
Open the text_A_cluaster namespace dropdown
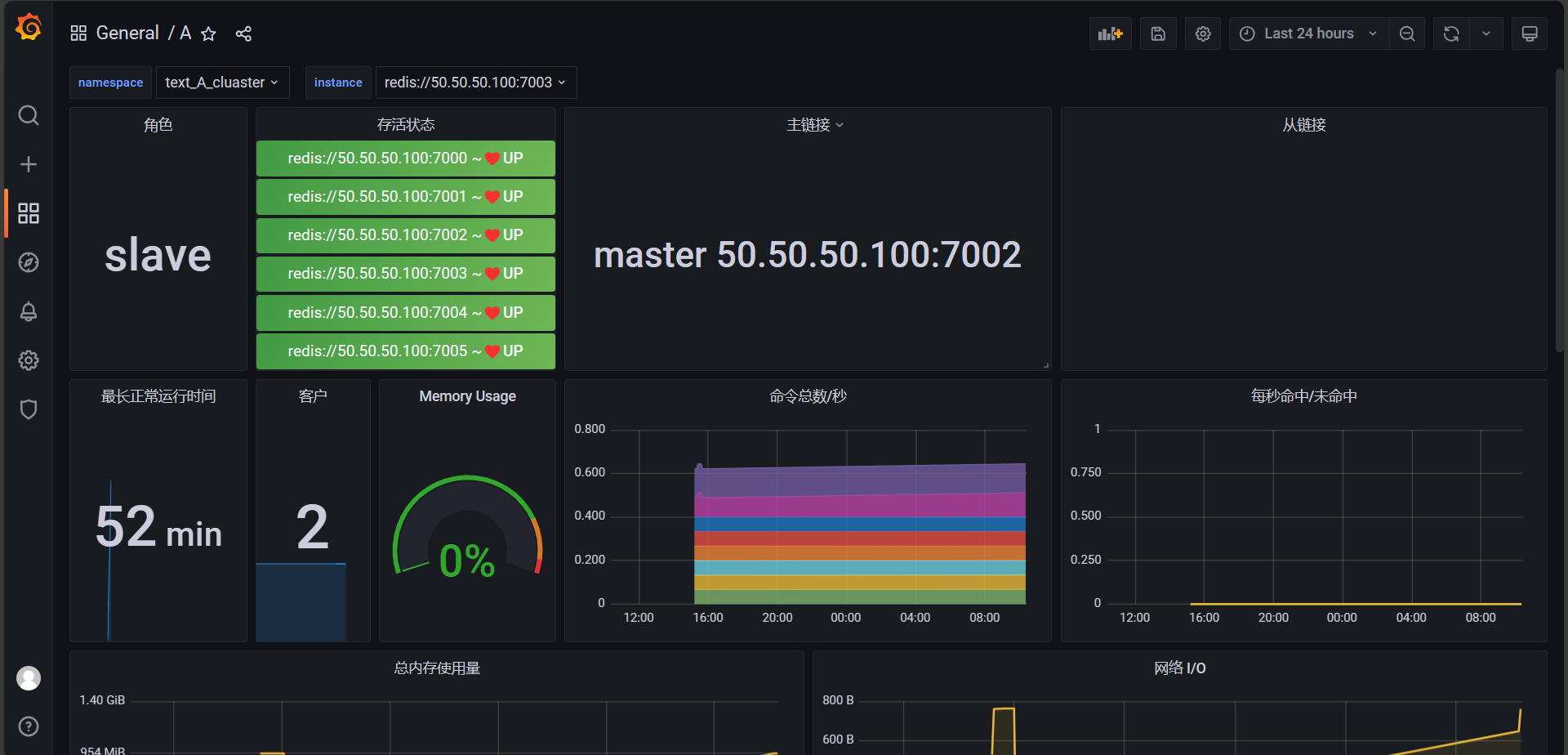pos(222,83)
